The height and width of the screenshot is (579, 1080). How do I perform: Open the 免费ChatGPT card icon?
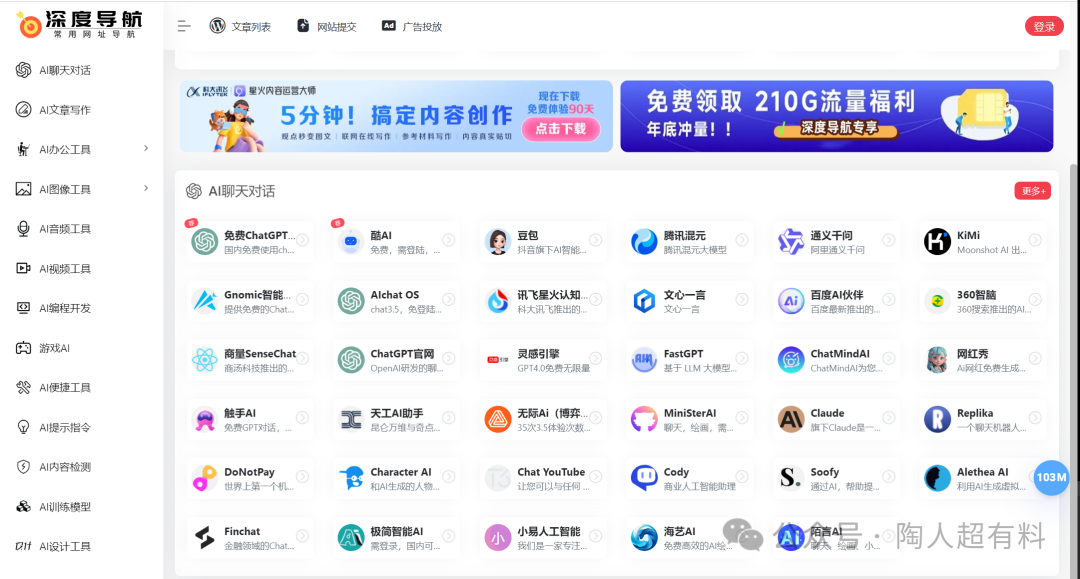click(x=205, y=242)
